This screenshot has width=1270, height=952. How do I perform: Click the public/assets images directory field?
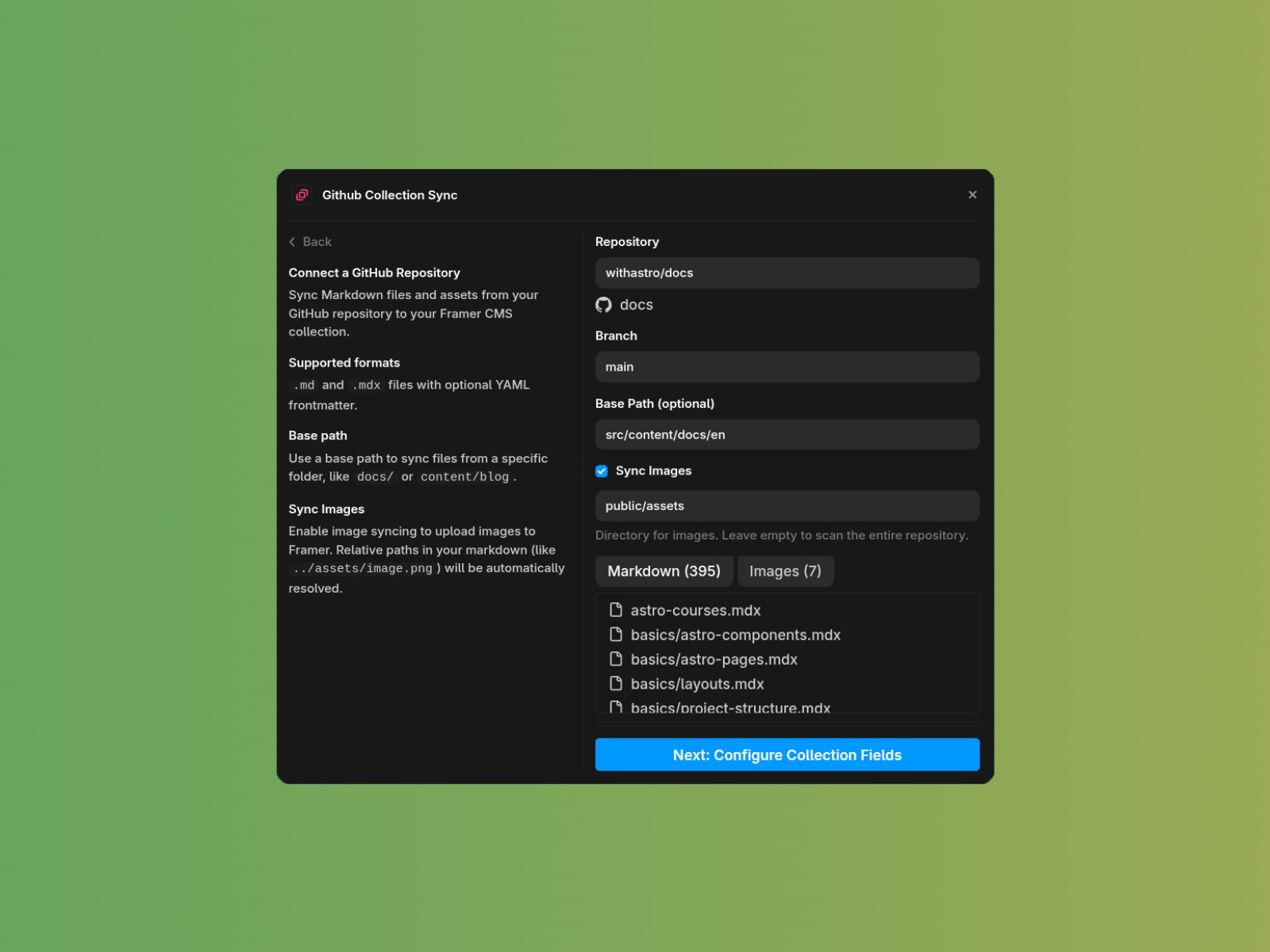click(787, 505)
